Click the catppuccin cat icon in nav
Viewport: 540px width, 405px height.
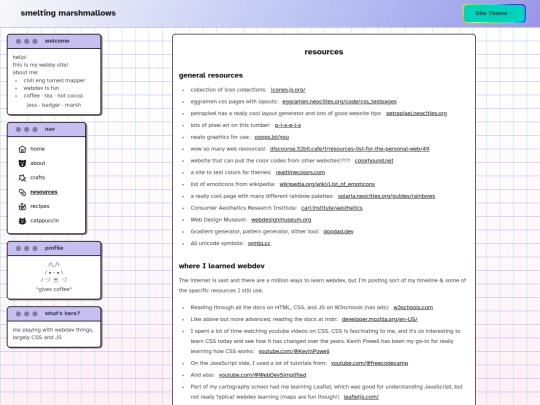(x=22, y=221)
